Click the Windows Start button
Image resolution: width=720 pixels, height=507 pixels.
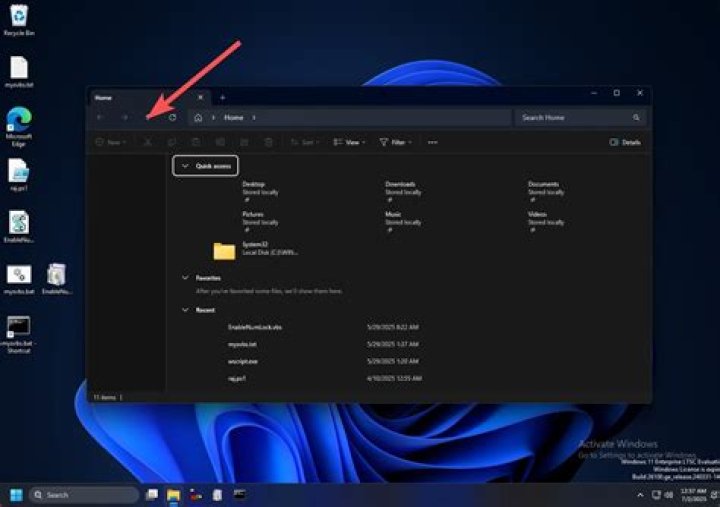pyautogui.click(x=16, y=494)
